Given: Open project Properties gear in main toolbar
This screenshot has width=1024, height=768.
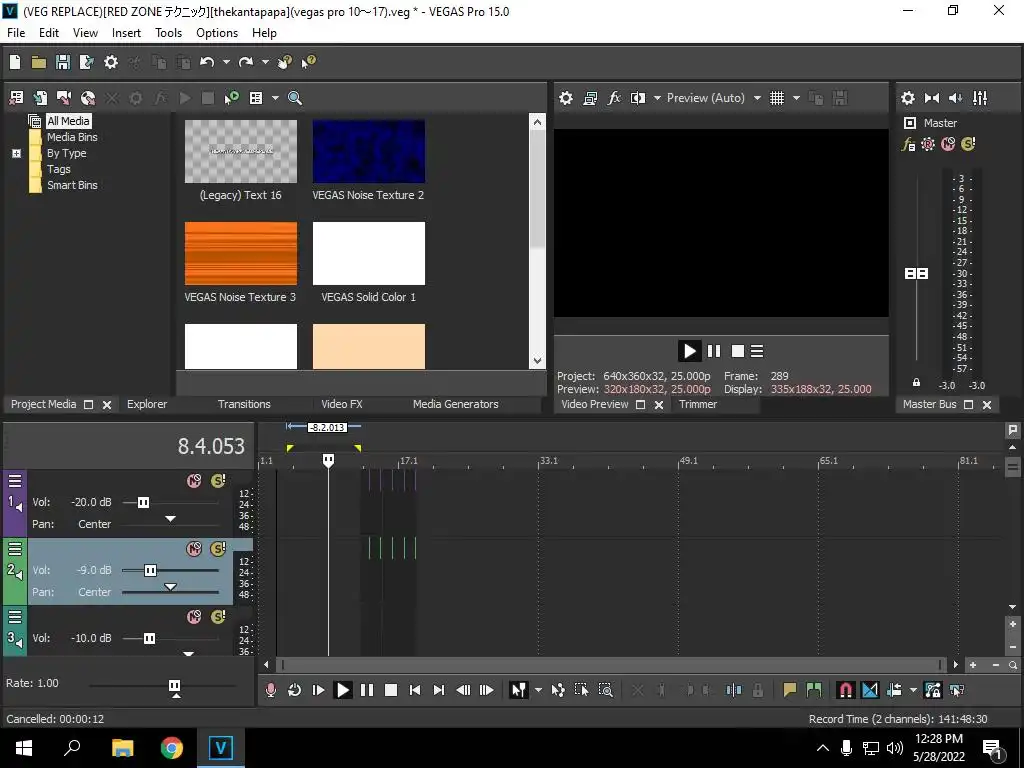Looking at the screenshot, I should tap(111, 62).
